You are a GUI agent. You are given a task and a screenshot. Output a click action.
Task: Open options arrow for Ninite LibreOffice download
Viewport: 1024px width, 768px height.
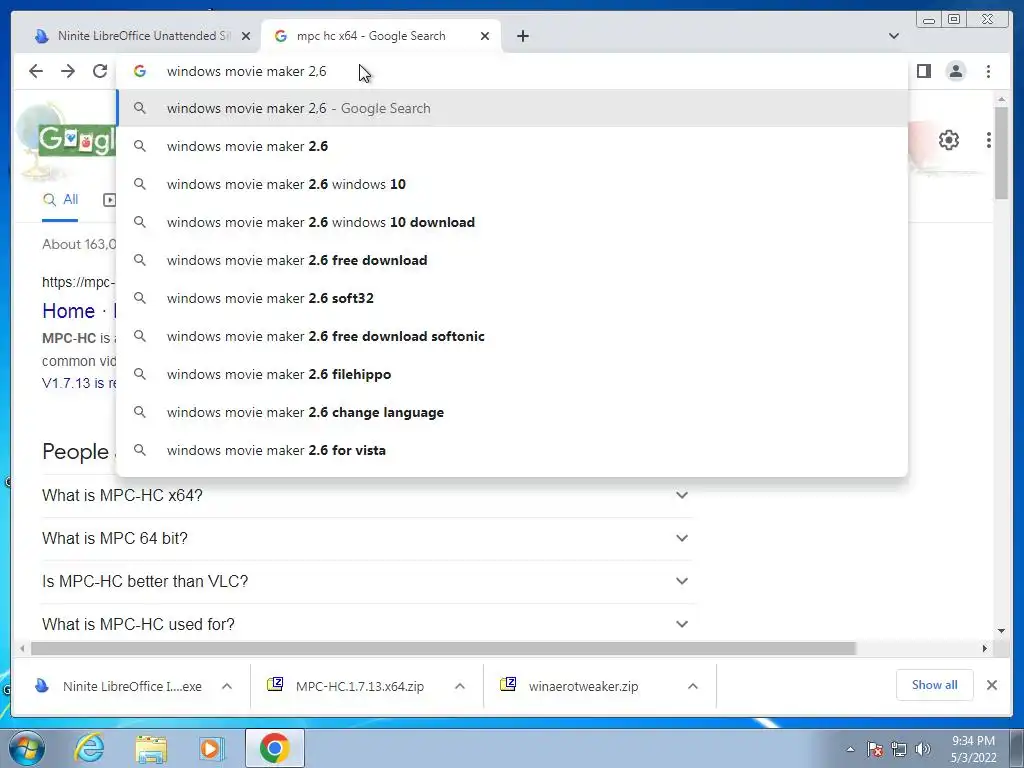point(227,686)
